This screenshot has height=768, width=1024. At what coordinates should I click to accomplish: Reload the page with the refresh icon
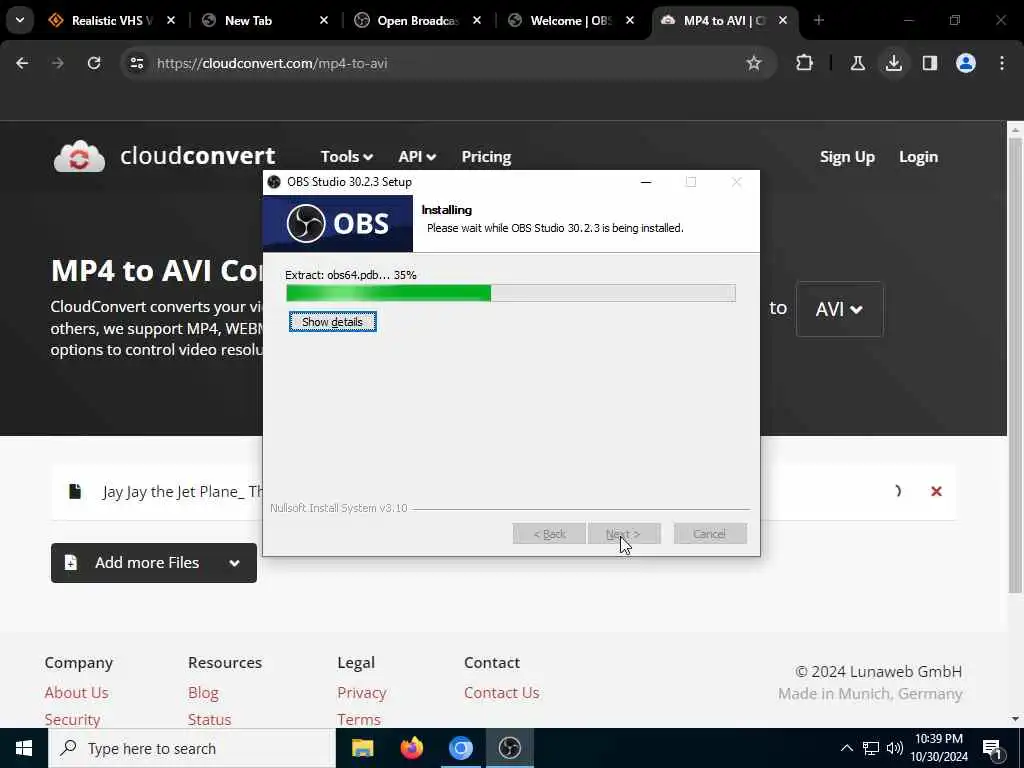94,63
